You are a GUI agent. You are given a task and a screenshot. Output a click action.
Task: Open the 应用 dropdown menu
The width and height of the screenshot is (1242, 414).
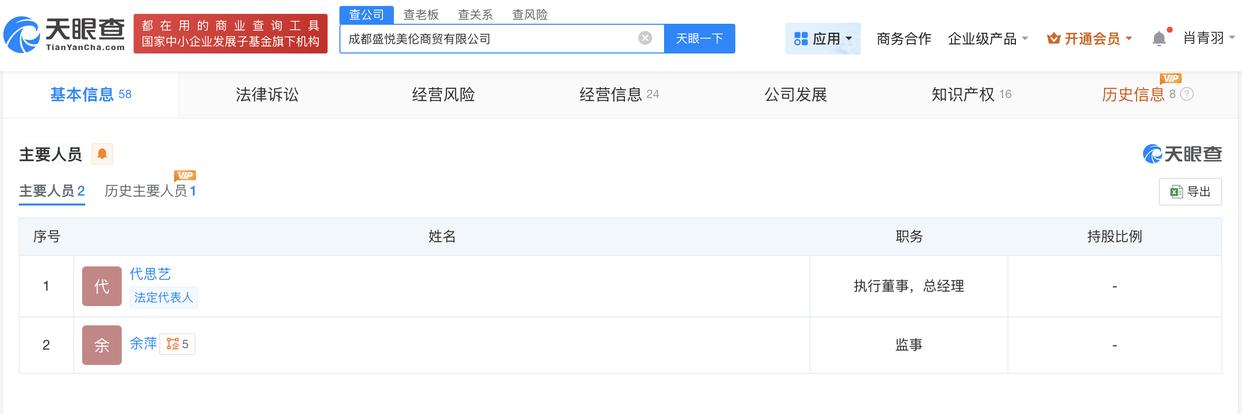click(825, 38)
